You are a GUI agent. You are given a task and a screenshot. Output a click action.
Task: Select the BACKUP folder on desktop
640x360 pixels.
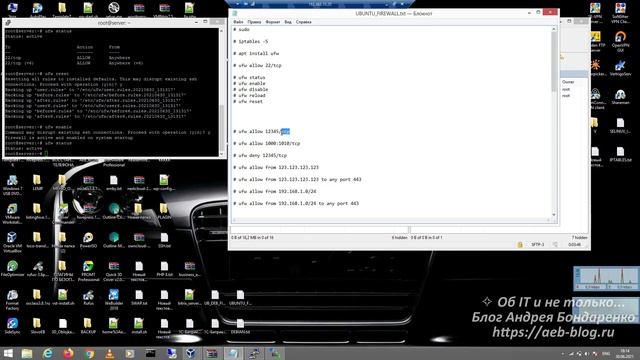coord(88,326)
